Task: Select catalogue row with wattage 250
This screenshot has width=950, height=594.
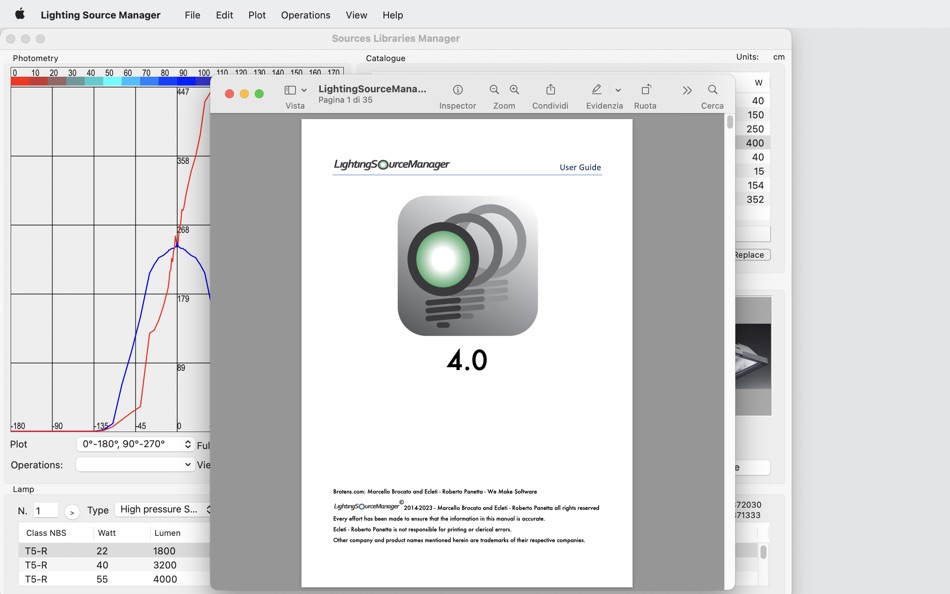Action: point(752,129)
